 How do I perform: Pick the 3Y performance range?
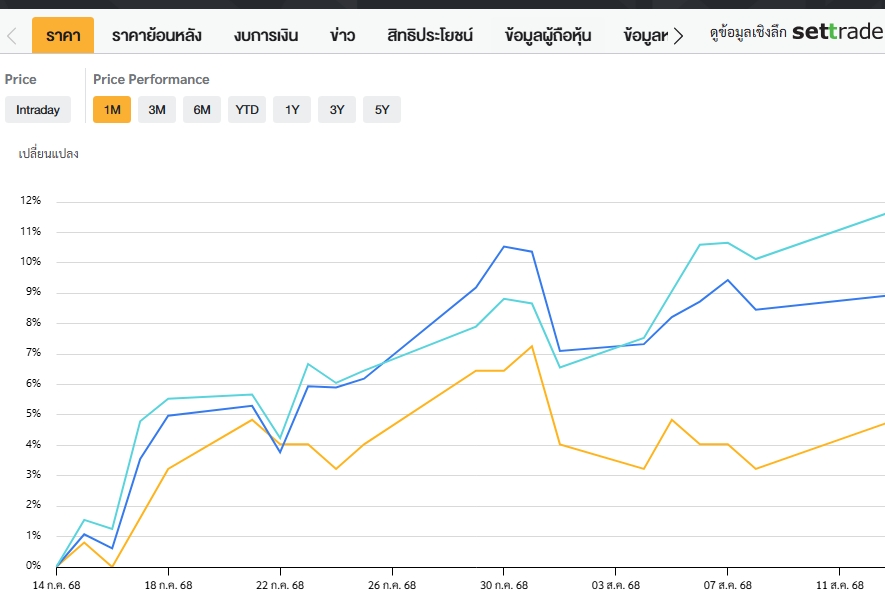tap(337, 110)
